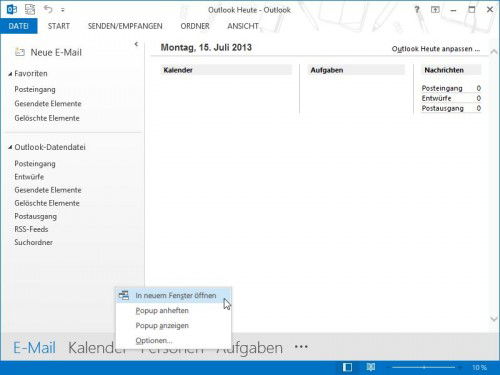This screenshot has height=375, width=500.
Task: Open the SENDEN/EMPFANGEN ribbon tab
Action: pyautogui.click(x=125, y=26)
